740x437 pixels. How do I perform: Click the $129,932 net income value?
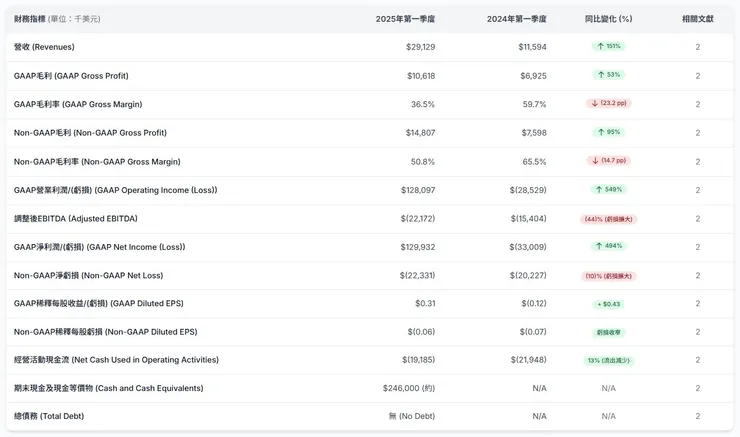[418, 247]
